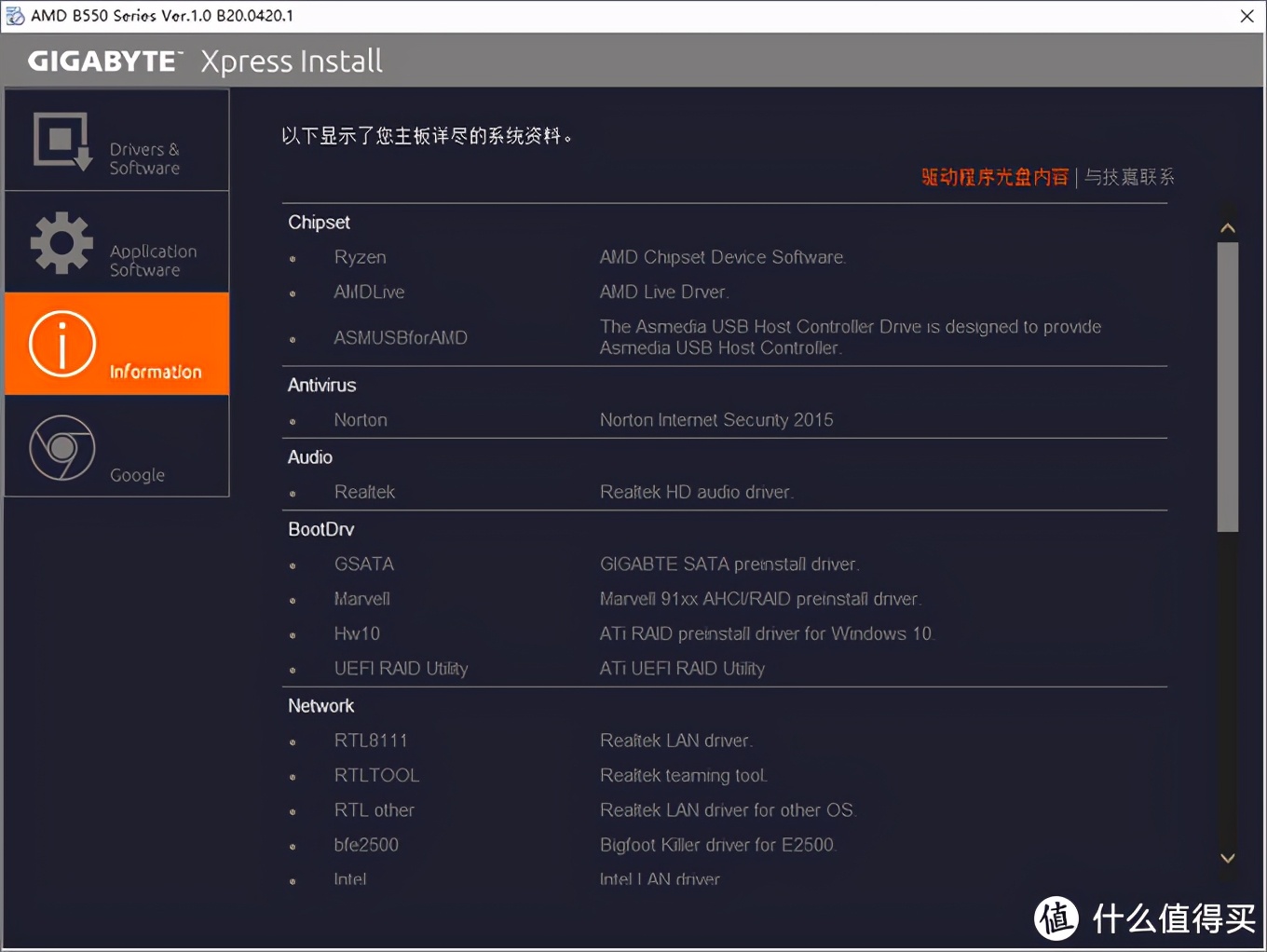Click the Marvell entry name

(x=361, y=599)
